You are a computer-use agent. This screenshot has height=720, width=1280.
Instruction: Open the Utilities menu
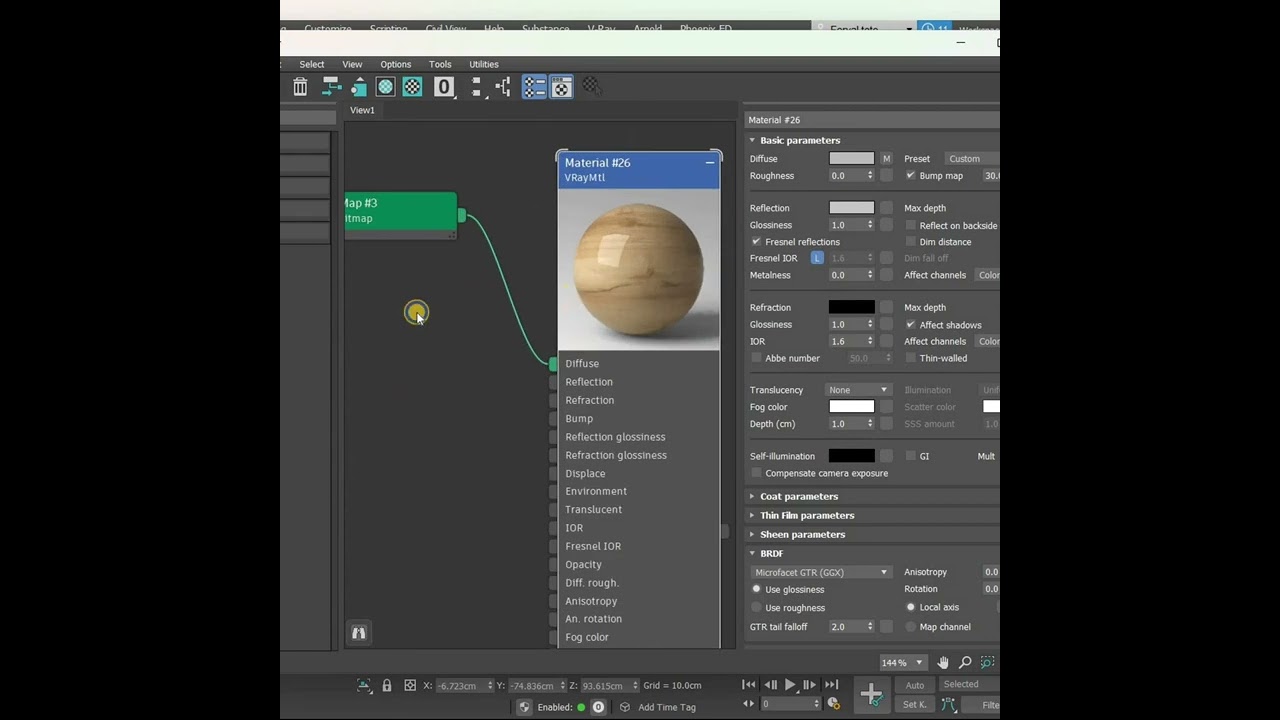484,64
